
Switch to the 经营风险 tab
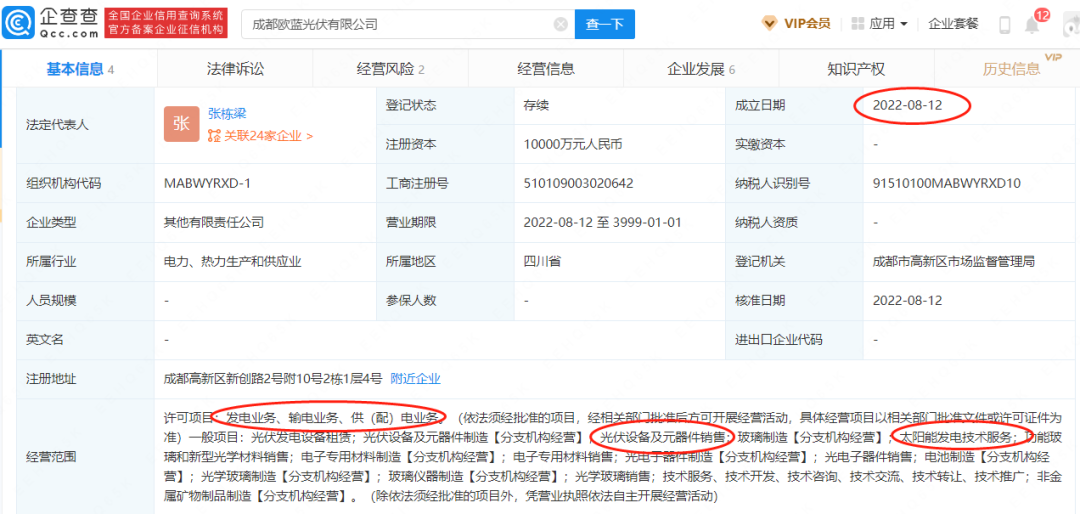click(390, 69)
